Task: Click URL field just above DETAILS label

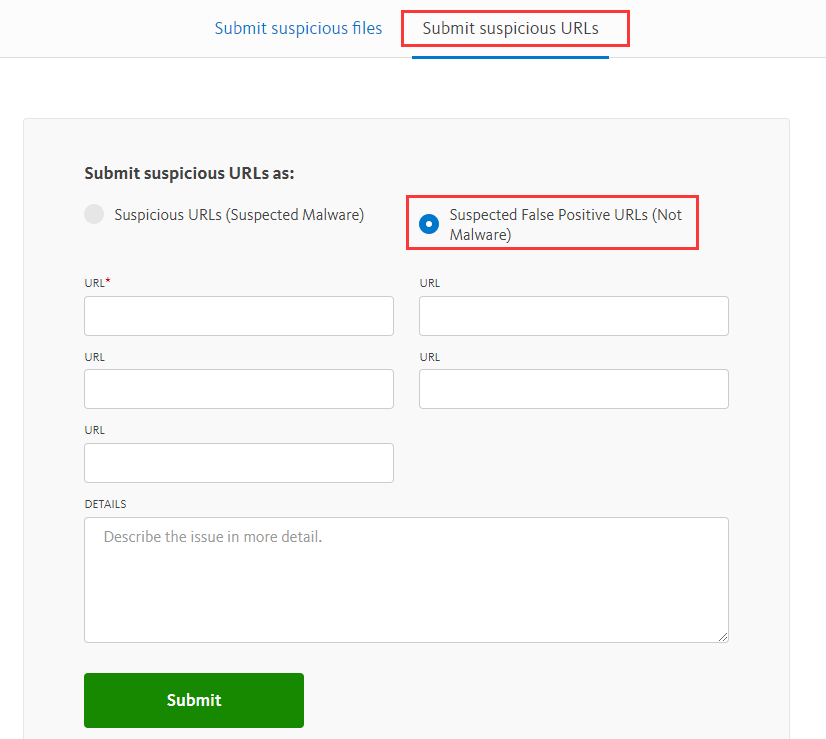Action: [x=239, y=463]
